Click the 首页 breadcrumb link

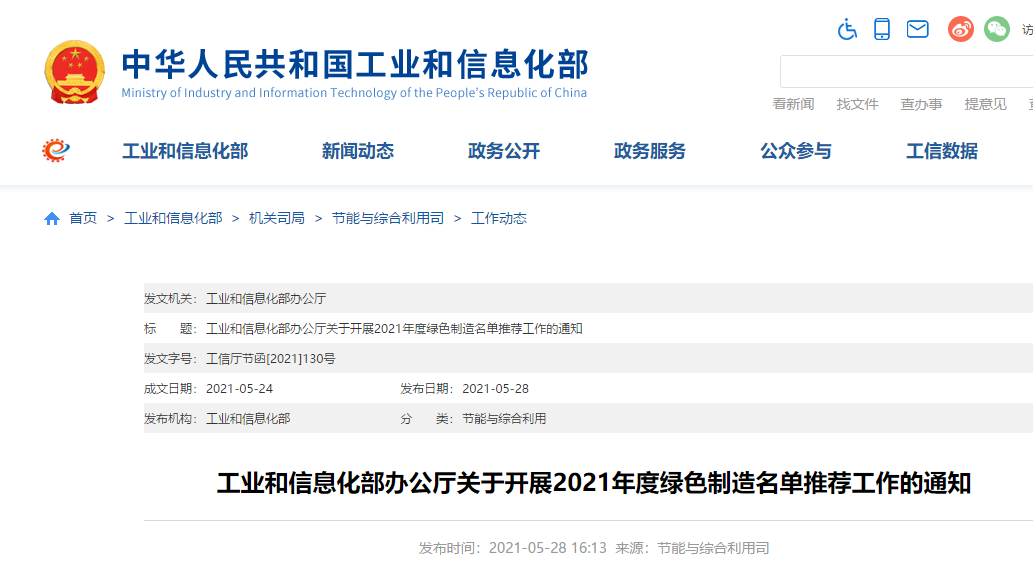tap(83, 218)
